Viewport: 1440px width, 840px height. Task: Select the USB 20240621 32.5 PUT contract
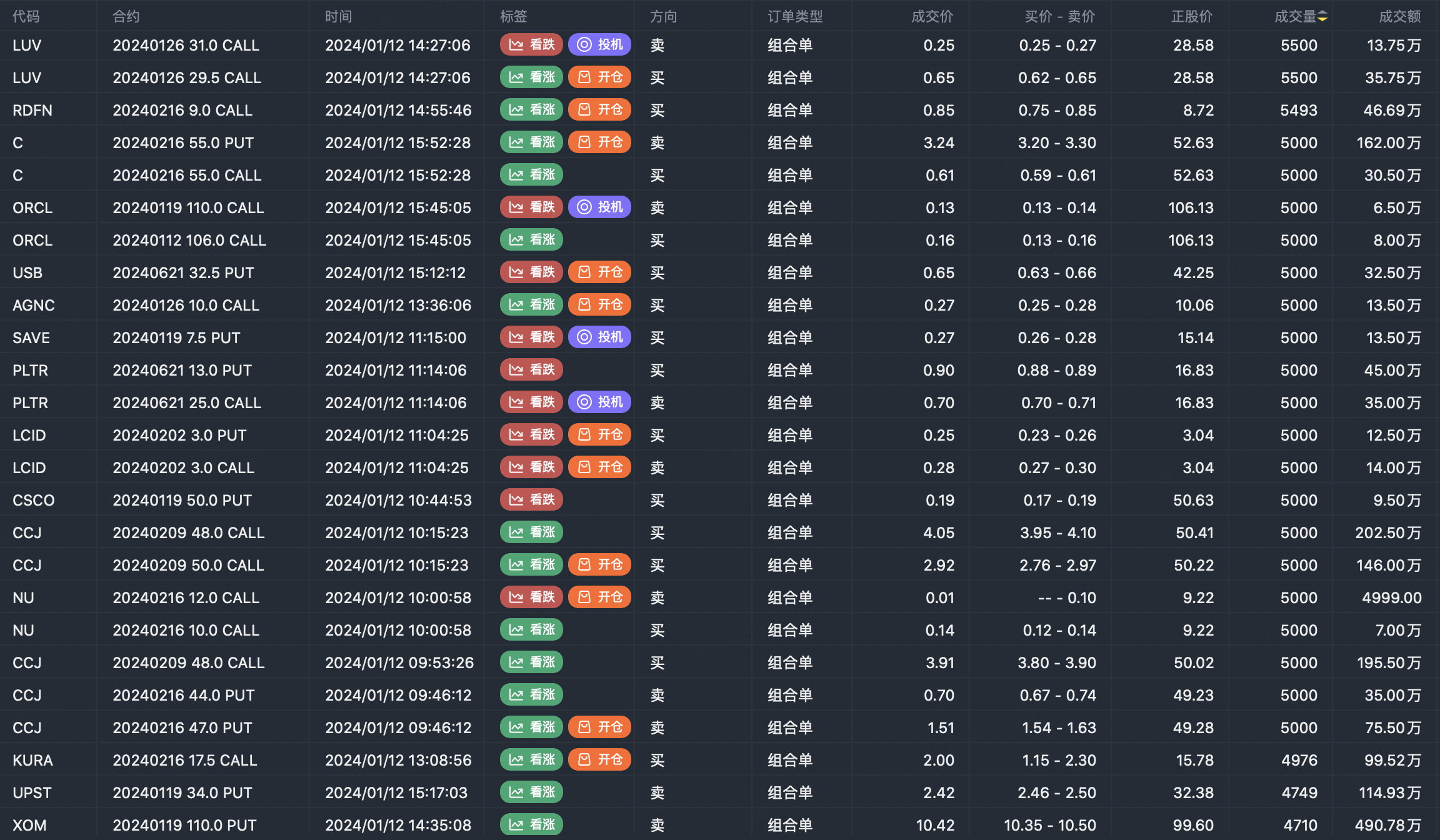(x=183, y=273)
